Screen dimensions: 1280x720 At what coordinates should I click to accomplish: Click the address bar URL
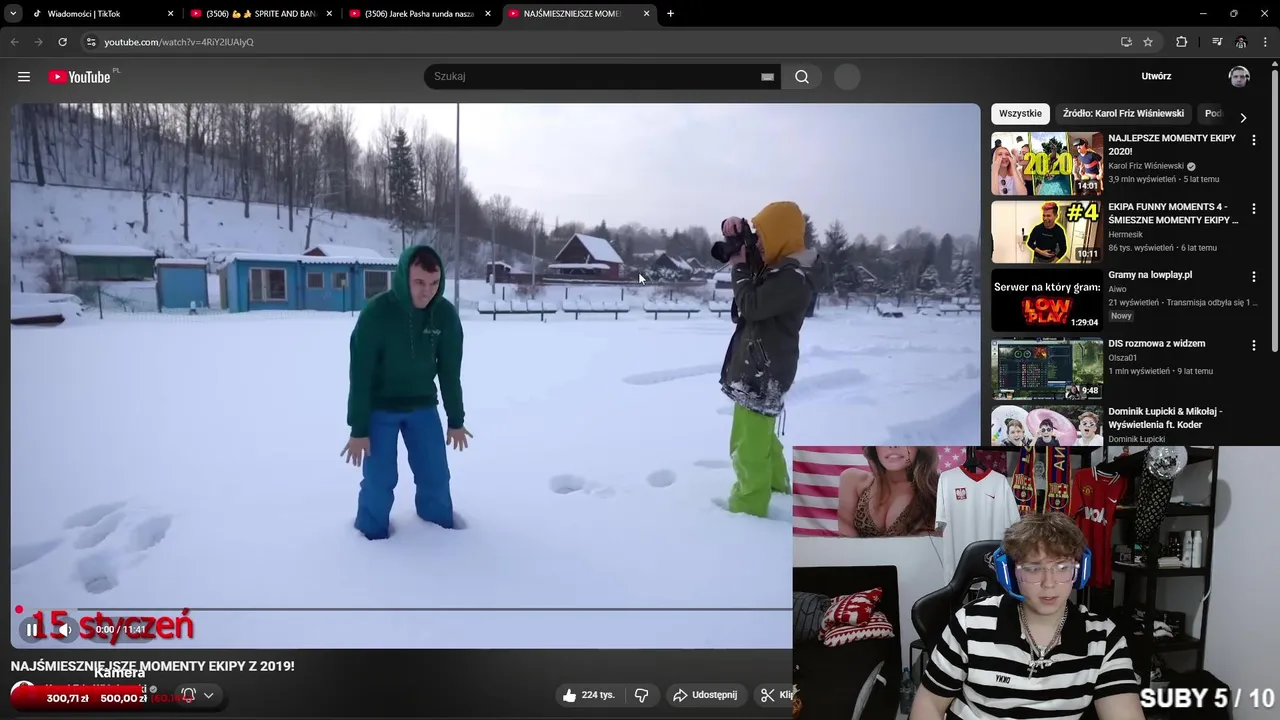click(179, 42)
